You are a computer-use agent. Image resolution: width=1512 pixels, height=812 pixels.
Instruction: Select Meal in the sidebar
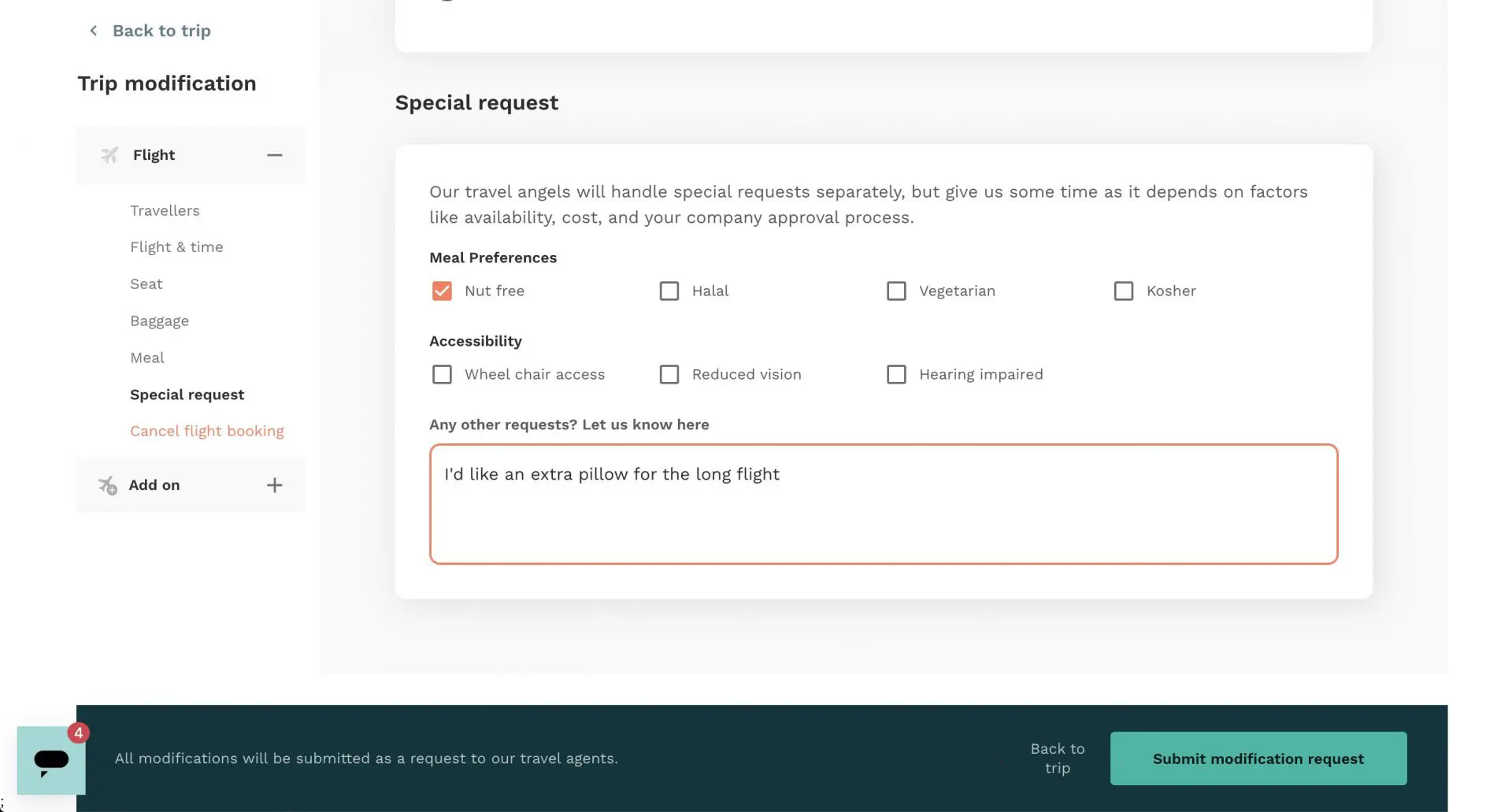tap(147, 358)
